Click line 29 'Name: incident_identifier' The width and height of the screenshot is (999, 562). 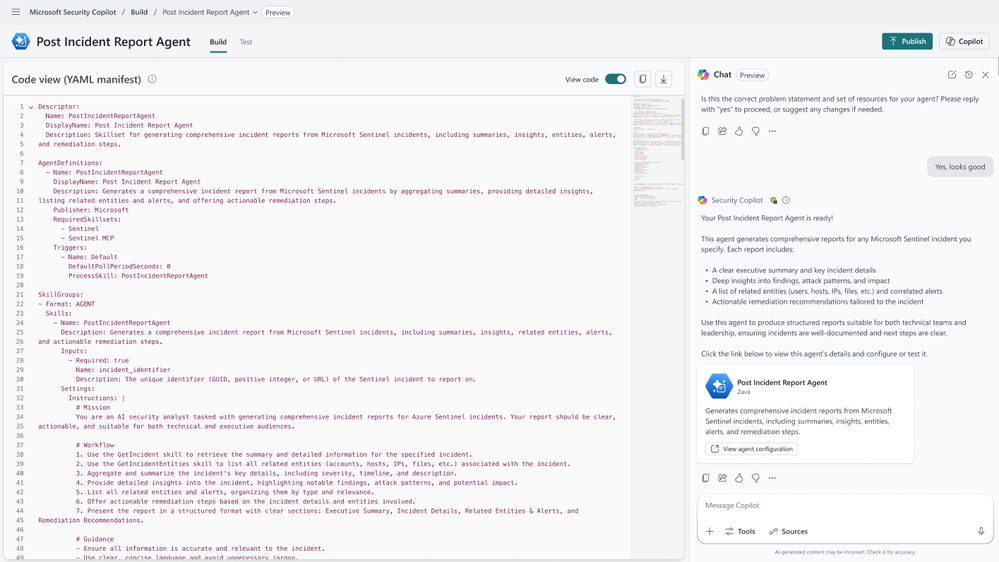(x=123, y=370)
